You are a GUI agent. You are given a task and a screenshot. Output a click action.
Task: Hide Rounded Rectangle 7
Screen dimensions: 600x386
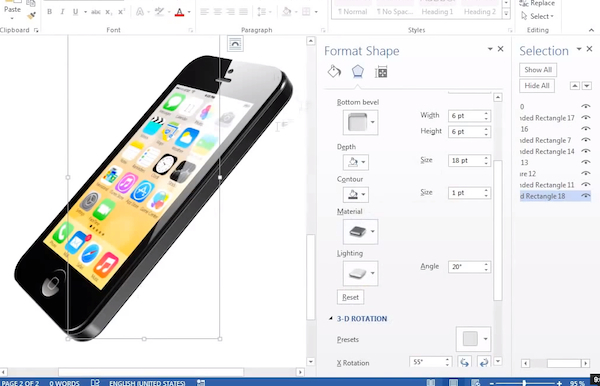(x=585, y=140)
